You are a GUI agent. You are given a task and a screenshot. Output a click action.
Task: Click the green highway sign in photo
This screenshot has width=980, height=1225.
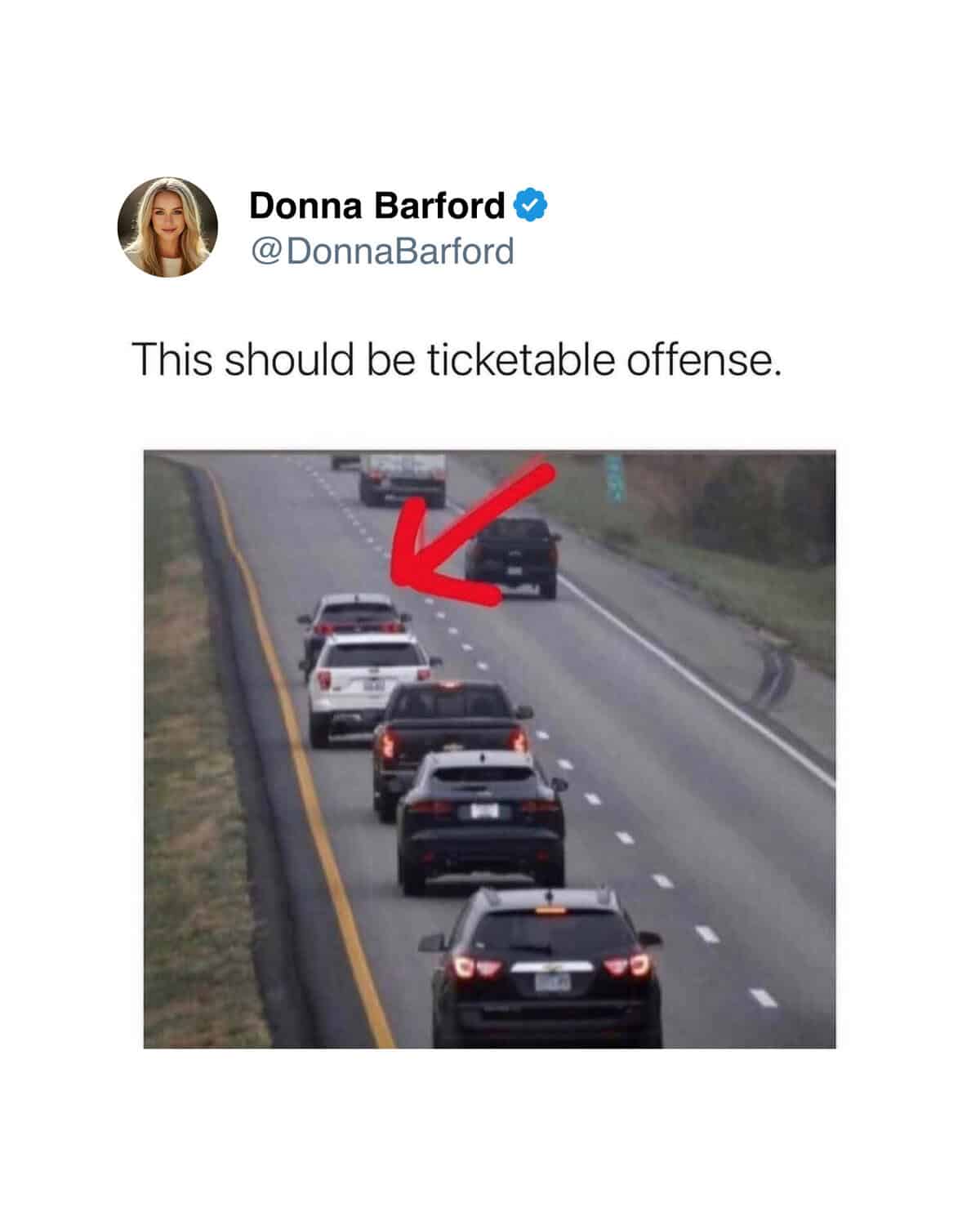tap(615, 474)
